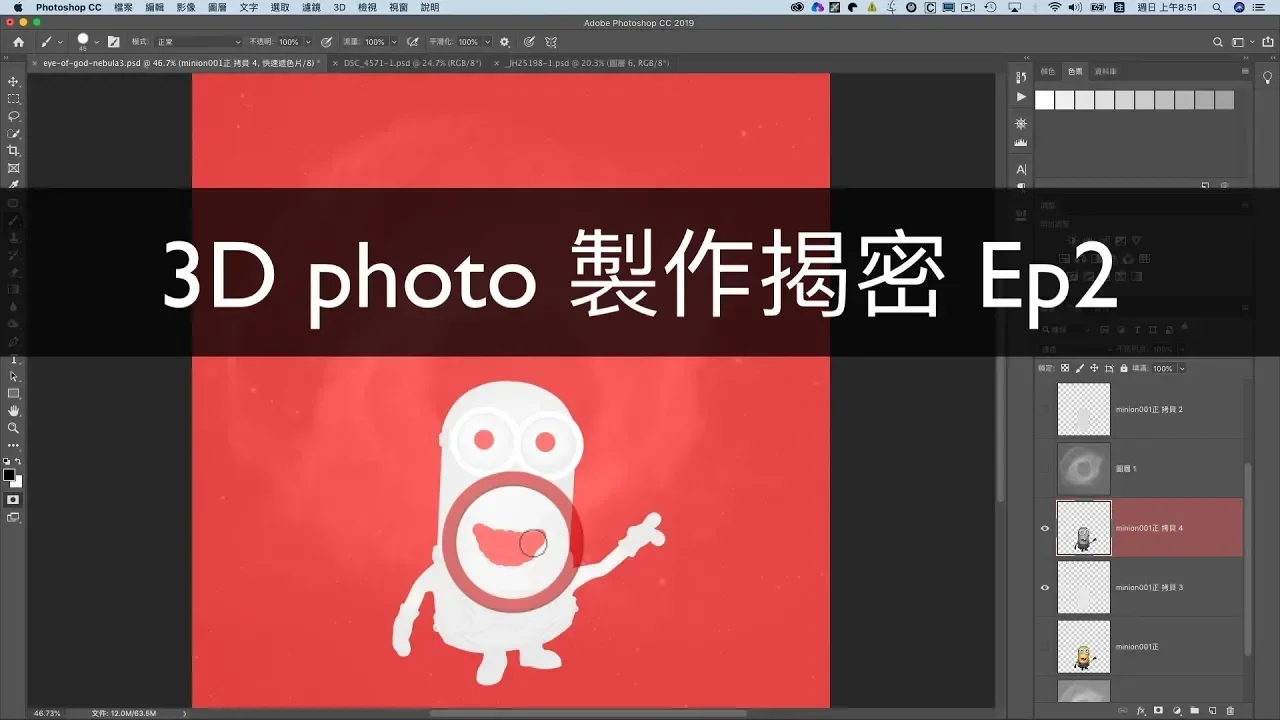Select the minion001正 layer thumbnail
Screen dimensions: 1280x720
click(1084, 647)
